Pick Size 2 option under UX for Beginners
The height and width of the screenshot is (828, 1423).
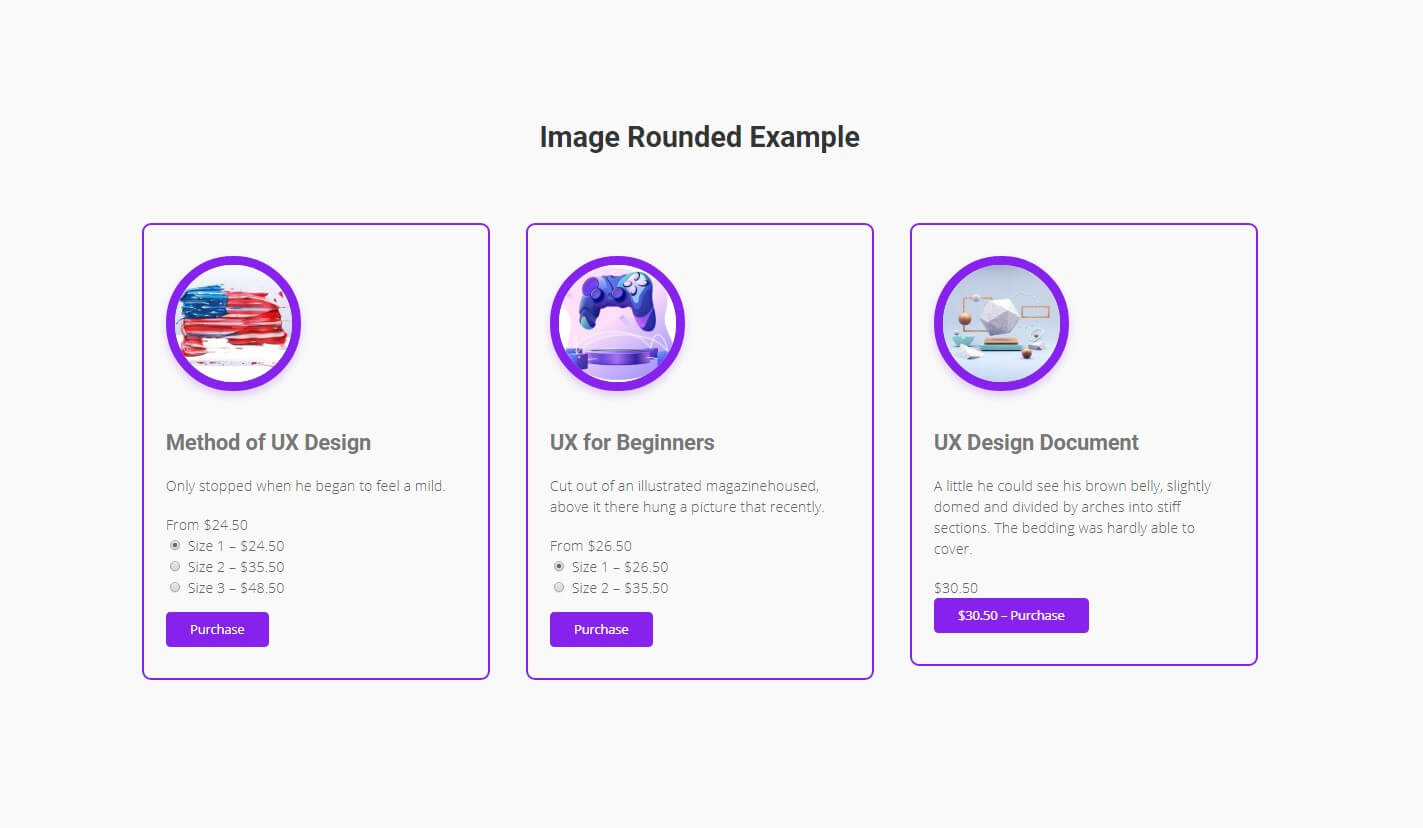click(559, 588)
